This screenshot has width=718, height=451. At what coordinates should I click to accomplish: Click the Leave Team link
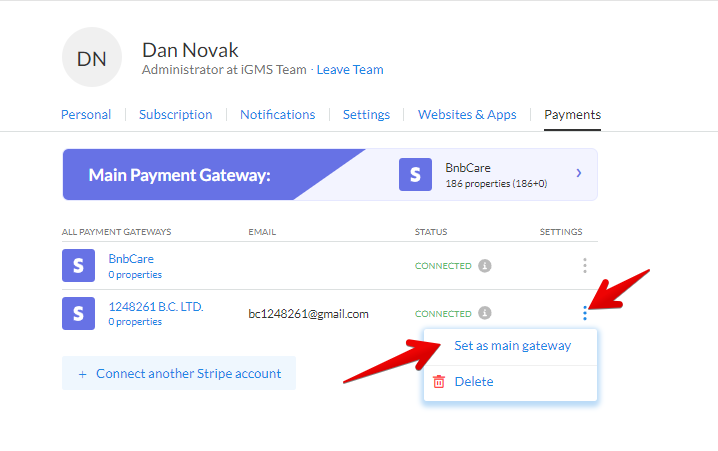(350, 70)
